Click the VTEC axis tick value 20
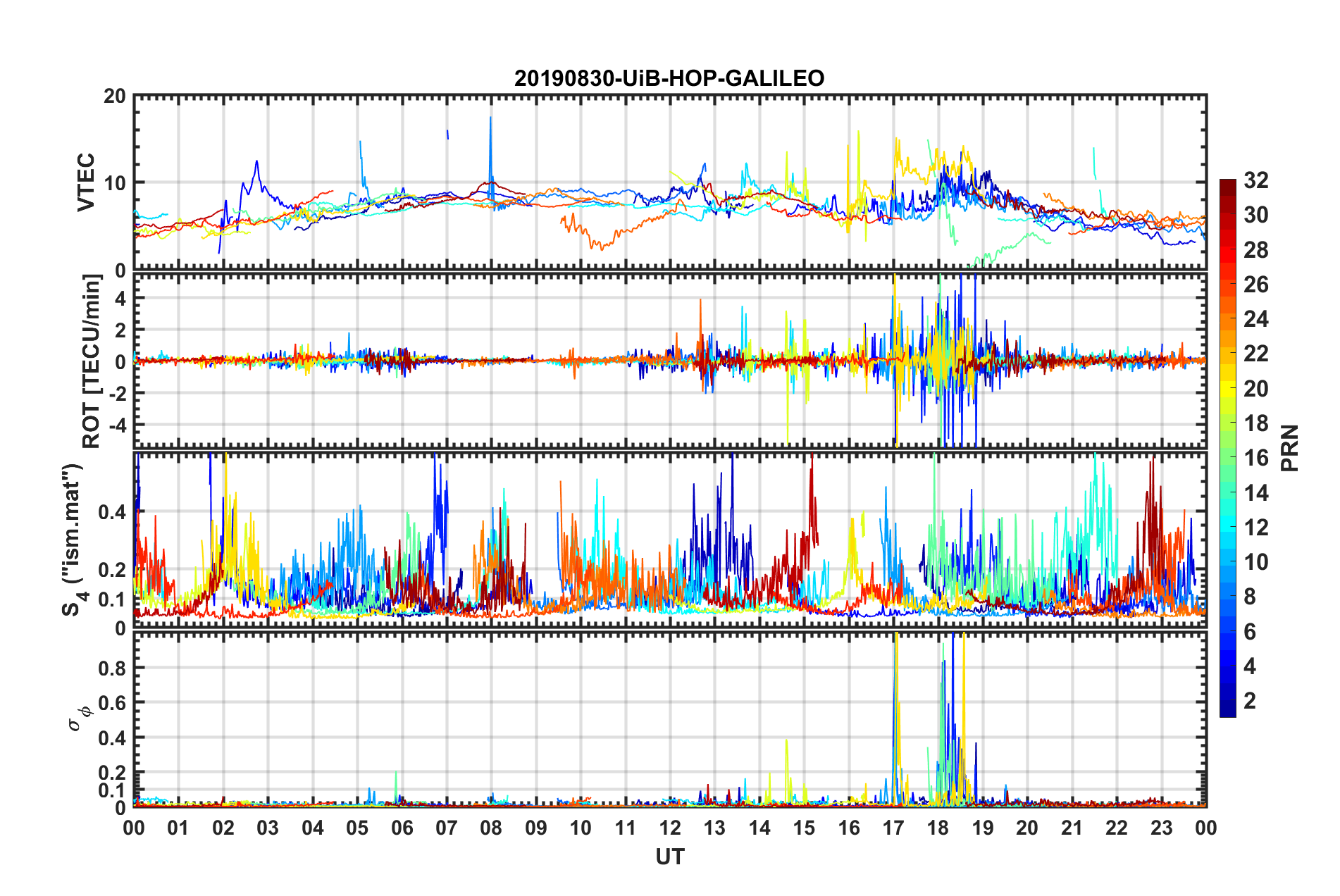The width and height of the screenshot is (1340, 896). [x=114, y=96]
